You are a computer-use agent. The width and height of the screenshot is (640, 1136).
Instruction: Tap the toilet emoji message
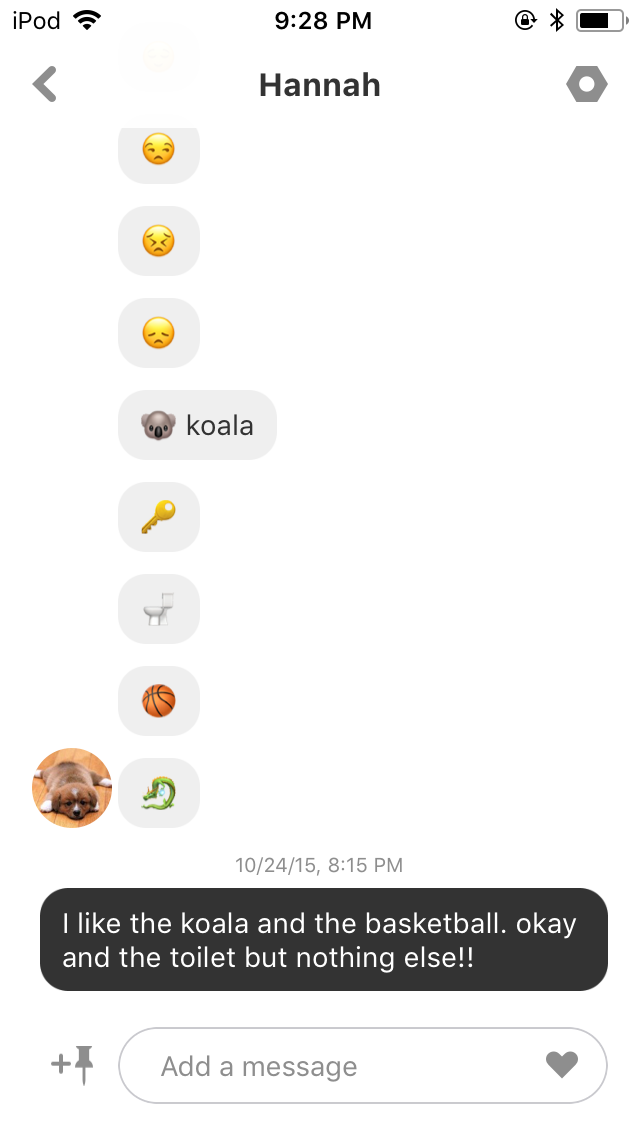coord(159,609)
